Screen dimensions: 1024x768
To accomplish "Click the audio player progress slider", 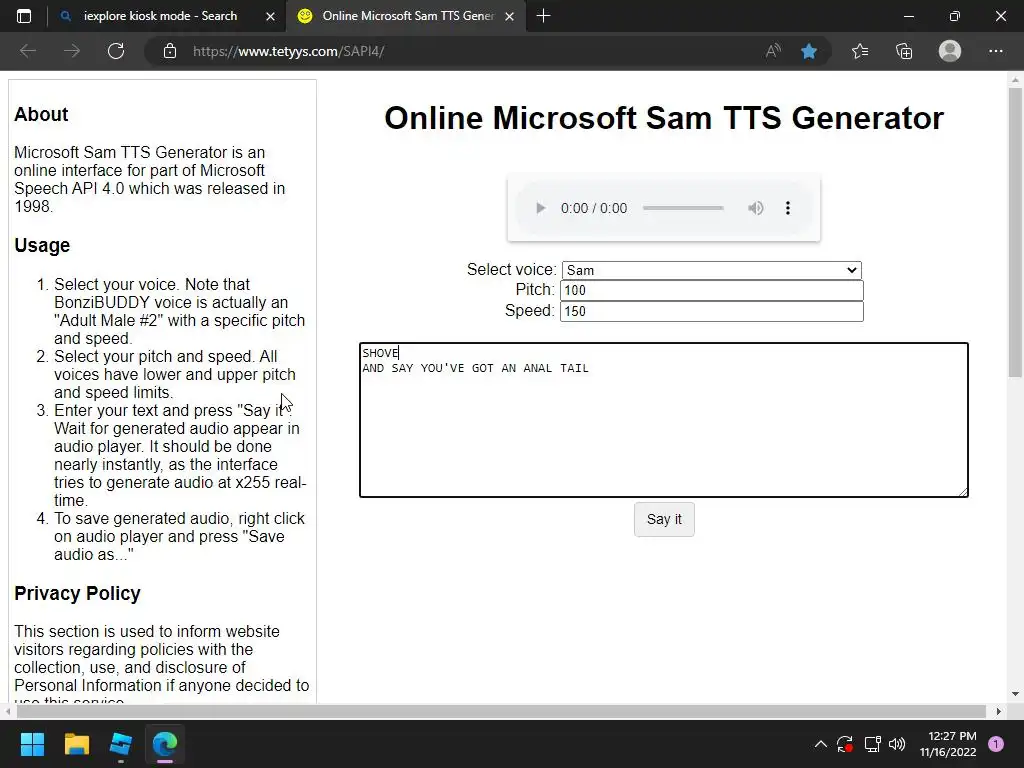I will click(x=683, y=208).
